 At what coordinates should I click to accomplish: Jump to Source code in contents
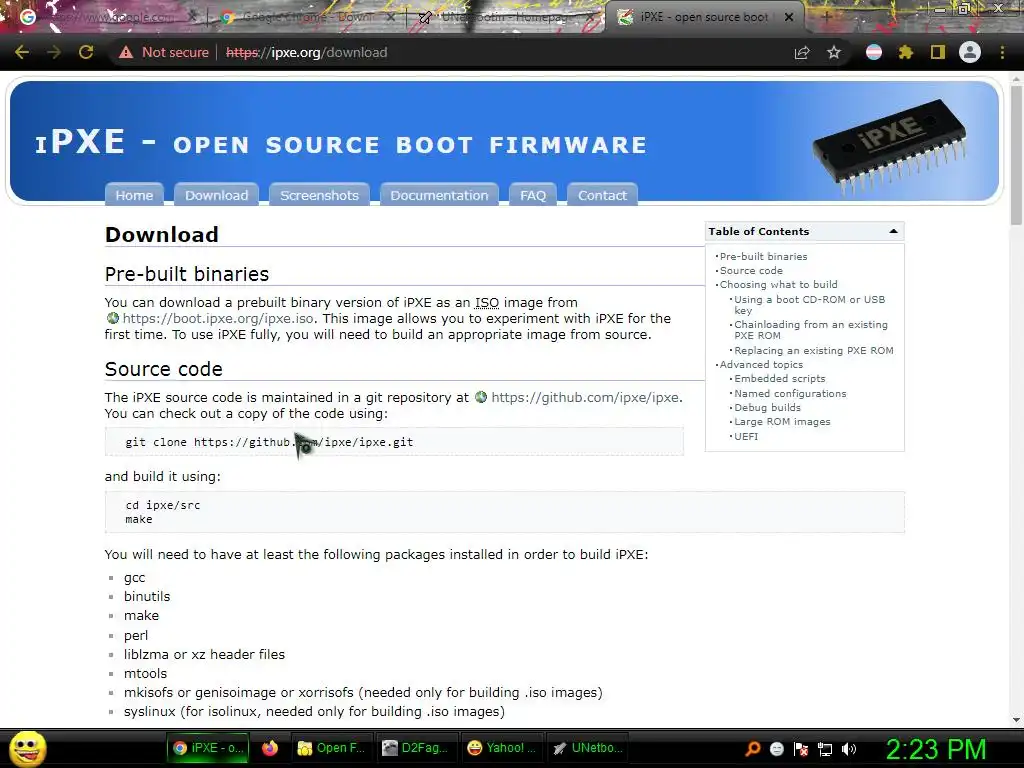[751, 270]
